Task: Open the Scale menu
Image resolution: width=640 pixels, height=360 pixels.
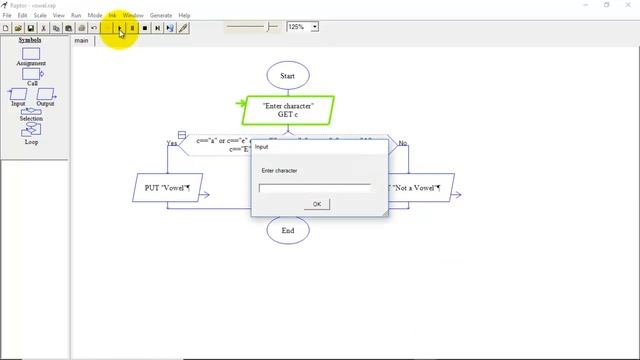Action: [x=40, y=15]
